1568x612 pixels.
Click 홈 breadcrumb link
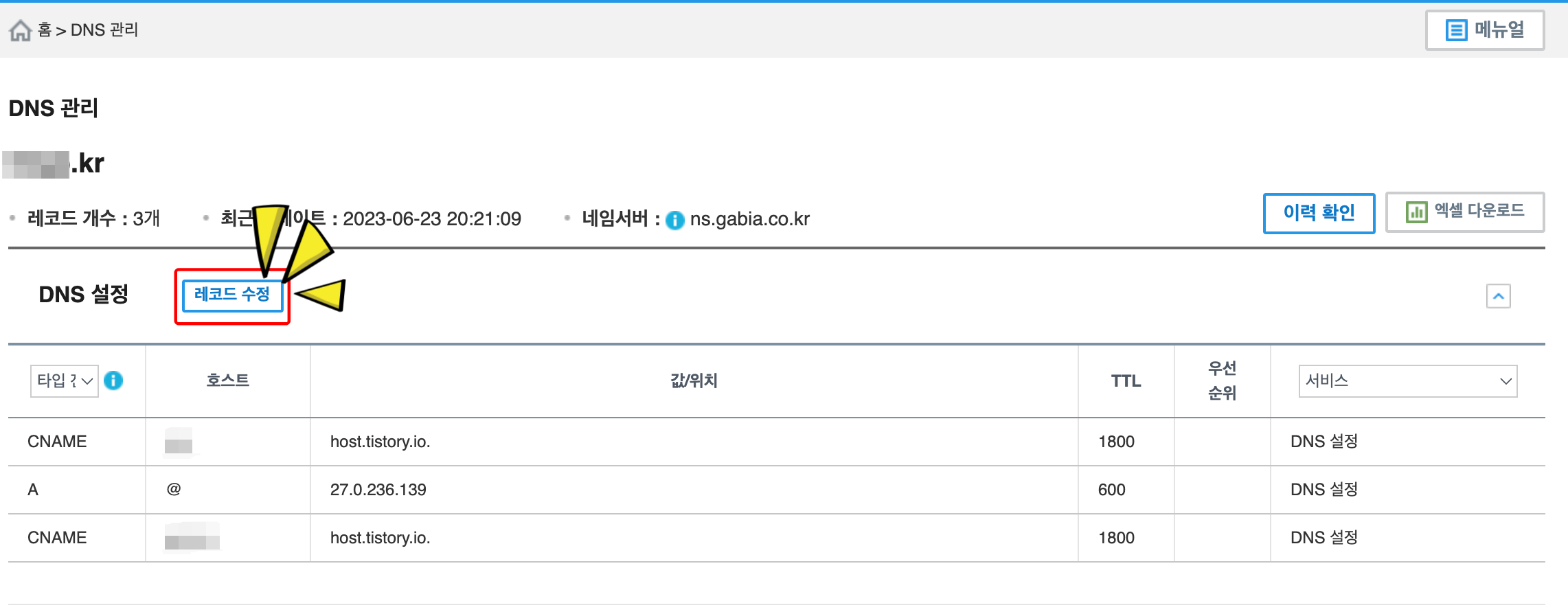tap(45, 30)
